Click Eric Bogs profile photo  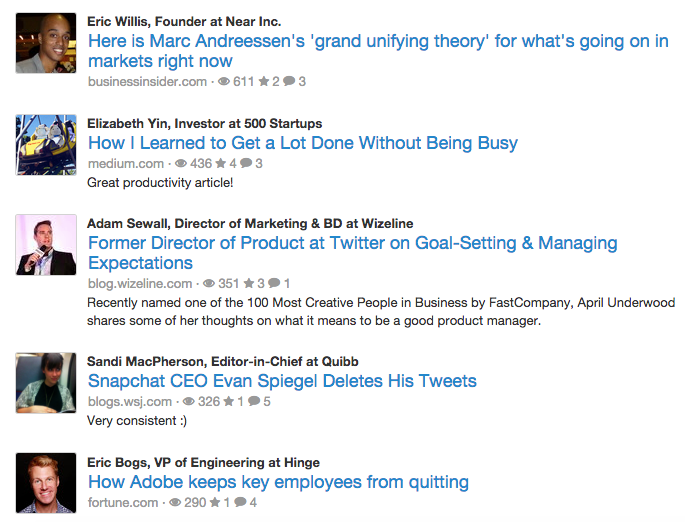[x=46, y=484]
